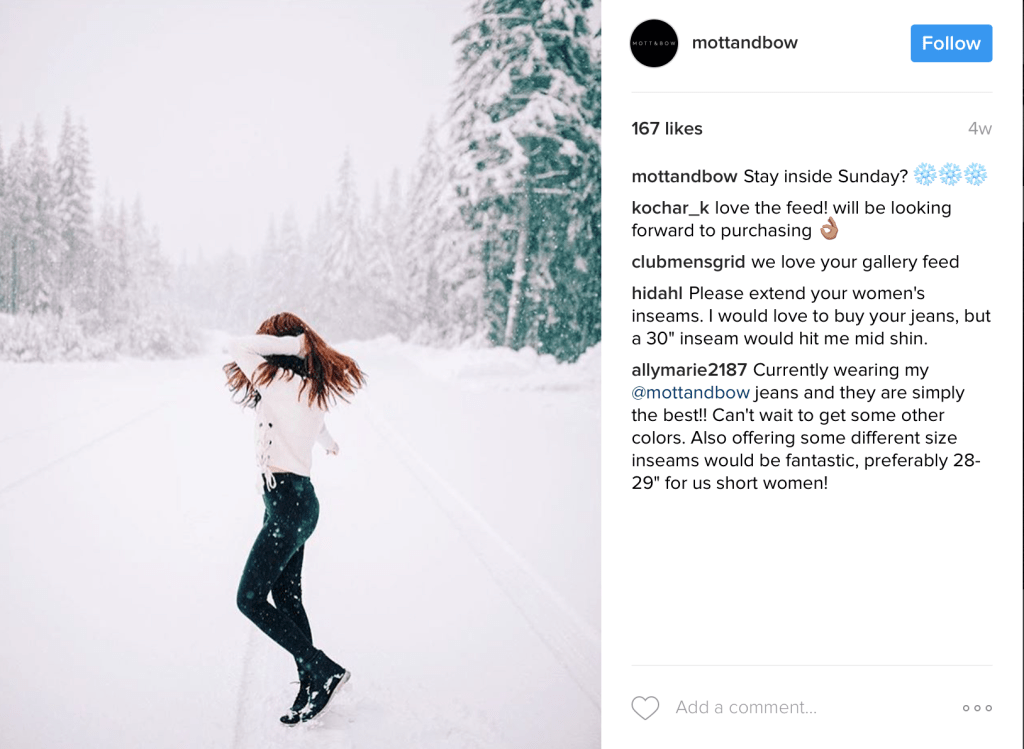Click the Mott & Bow profile avatar
Screen dimensions: 1024x749
[x=654, y=44]
